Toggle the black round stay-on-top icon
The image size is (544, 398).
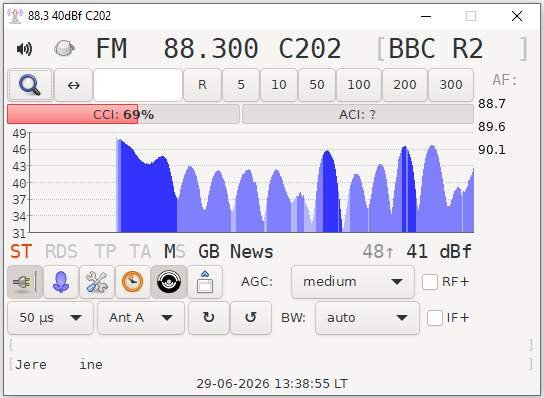click(x=169, y=282)
